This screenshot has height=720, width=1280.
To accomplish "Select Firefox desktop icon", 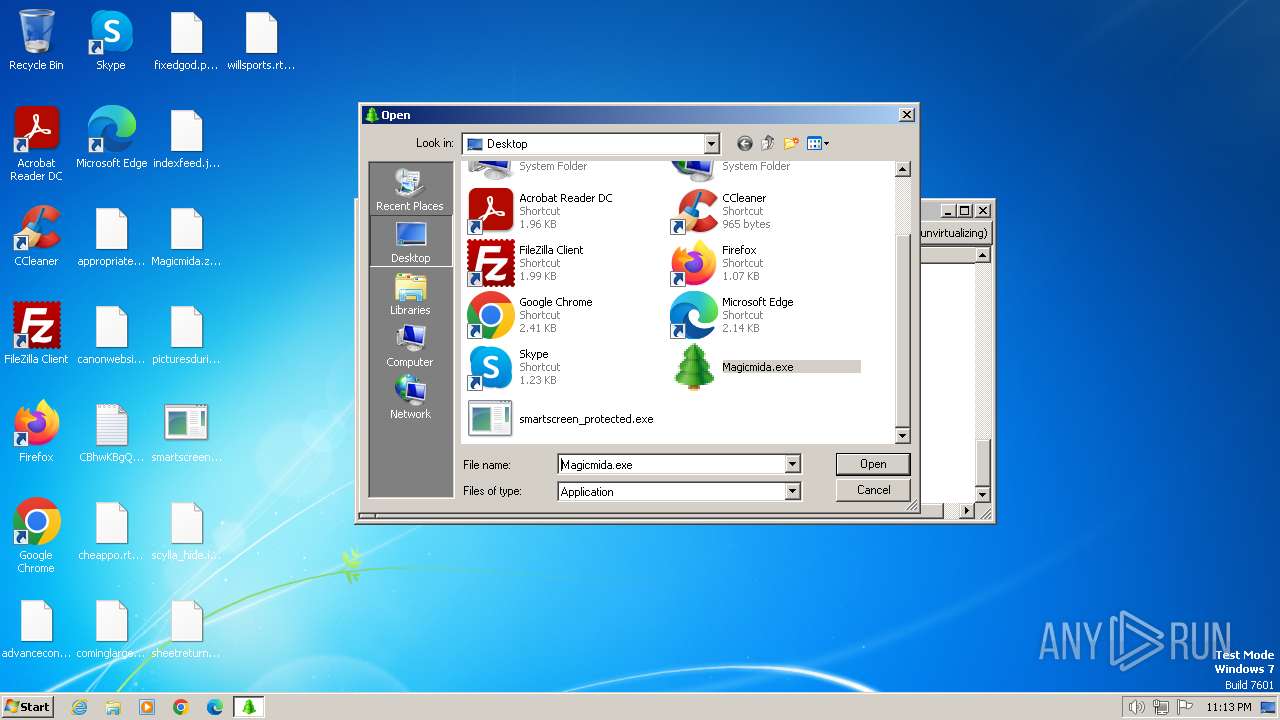I will (36, 432).
